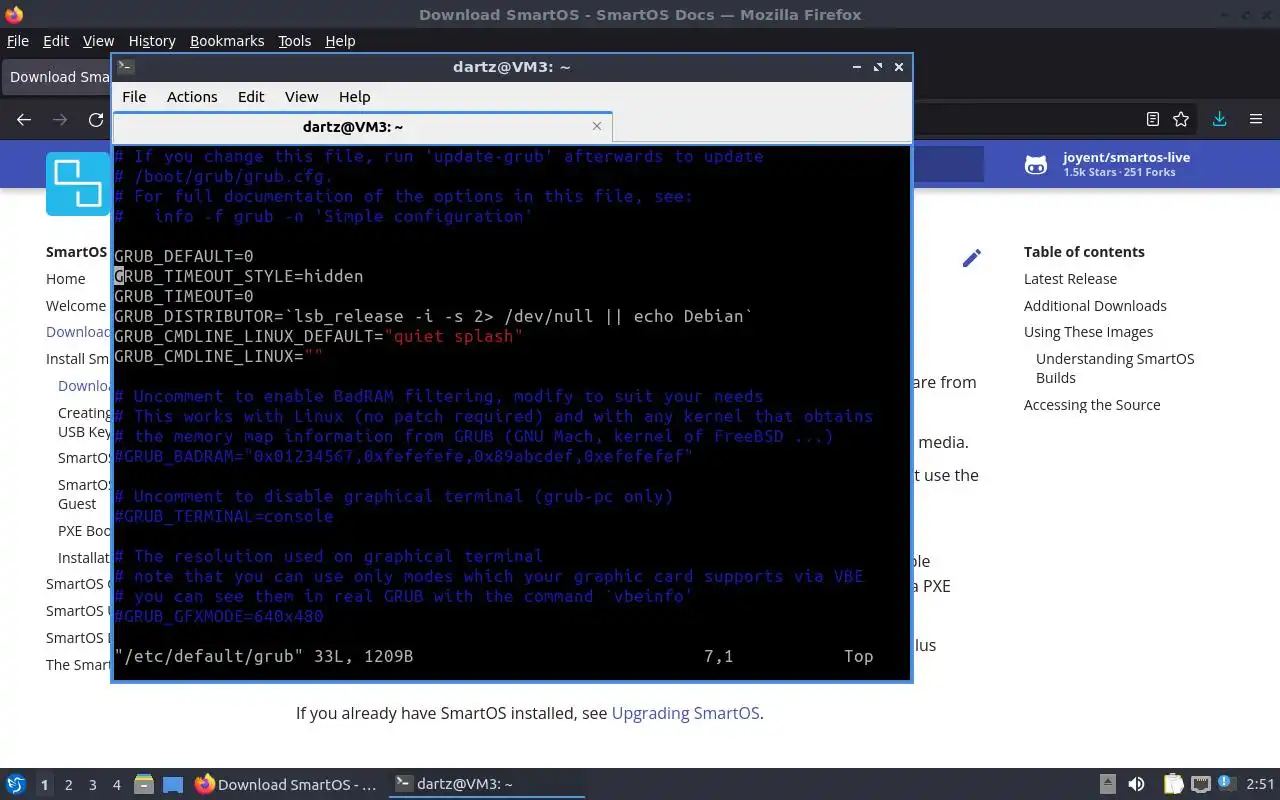Click the network tray icon
This screenshot has height=800, width=1280.
(x=1200, y=785)
